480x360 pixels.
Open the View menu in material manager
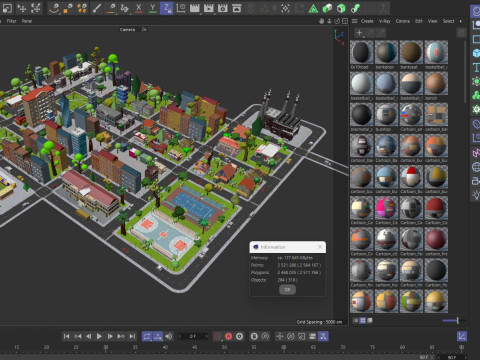432,21
